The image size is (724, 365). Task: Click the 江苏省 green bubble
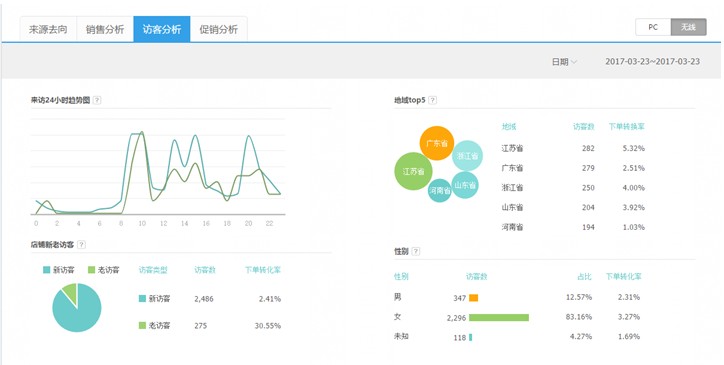pyautogui.click(x=413, y=171)
